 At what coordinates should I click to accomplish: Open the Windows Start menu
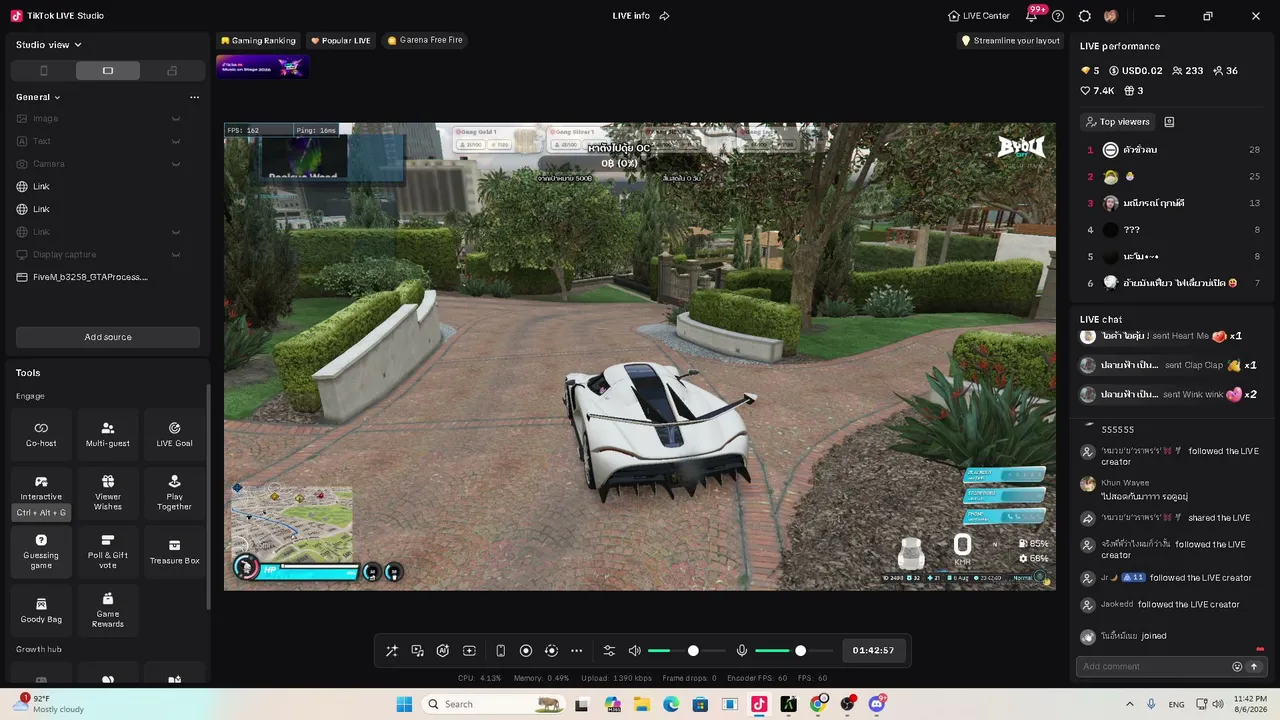click(x=404, y=704)
